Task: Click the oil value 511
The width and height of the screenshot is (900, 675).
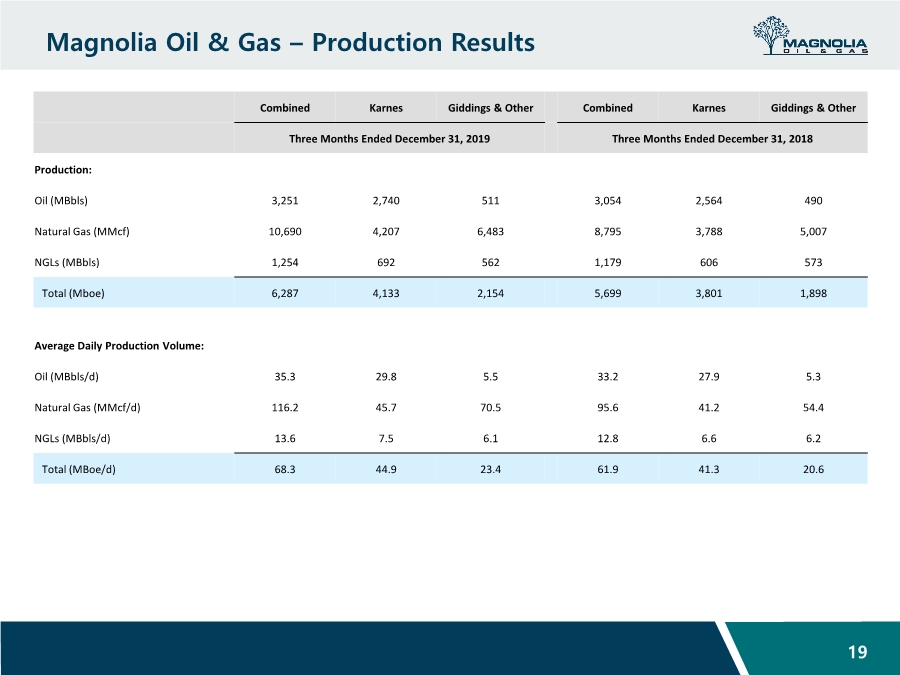Action: point(491,201)
